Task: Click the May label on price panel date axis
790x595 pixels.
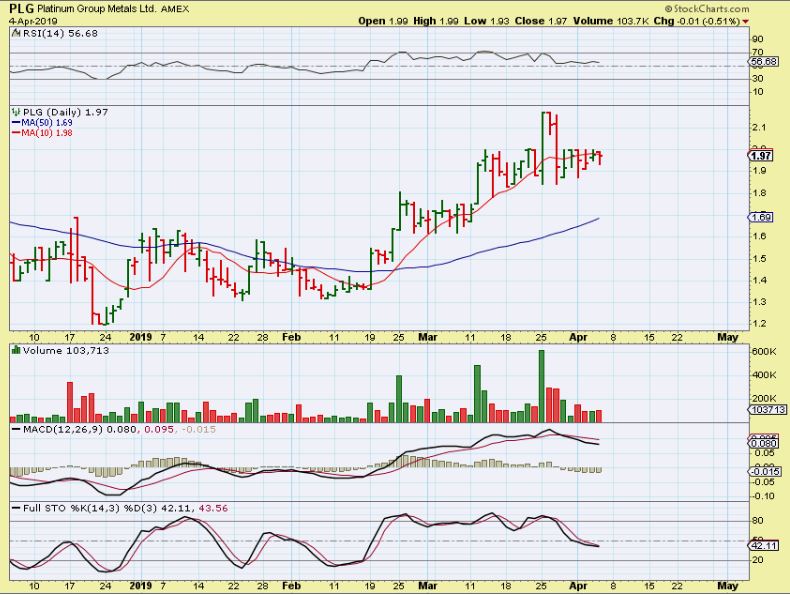Action: pyautogui.click(x=727, y=337)
